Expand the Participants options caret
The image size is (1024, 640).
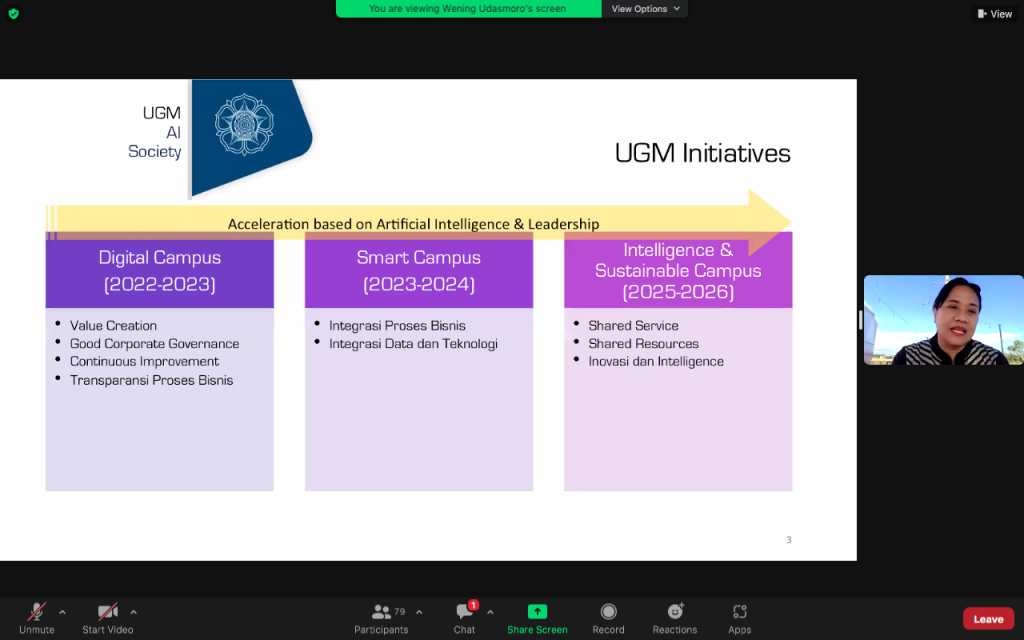419,613
